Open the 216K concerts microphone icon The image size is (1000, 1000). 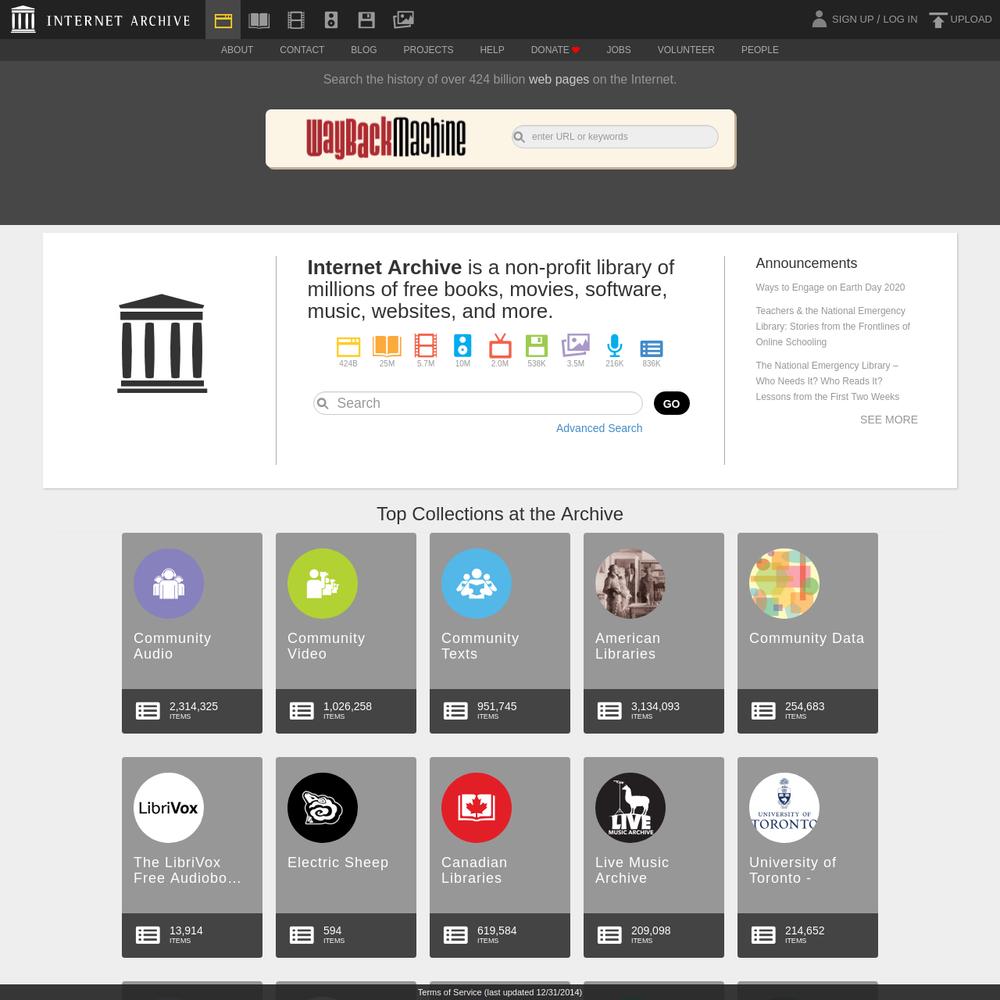[x=614, y=346]
